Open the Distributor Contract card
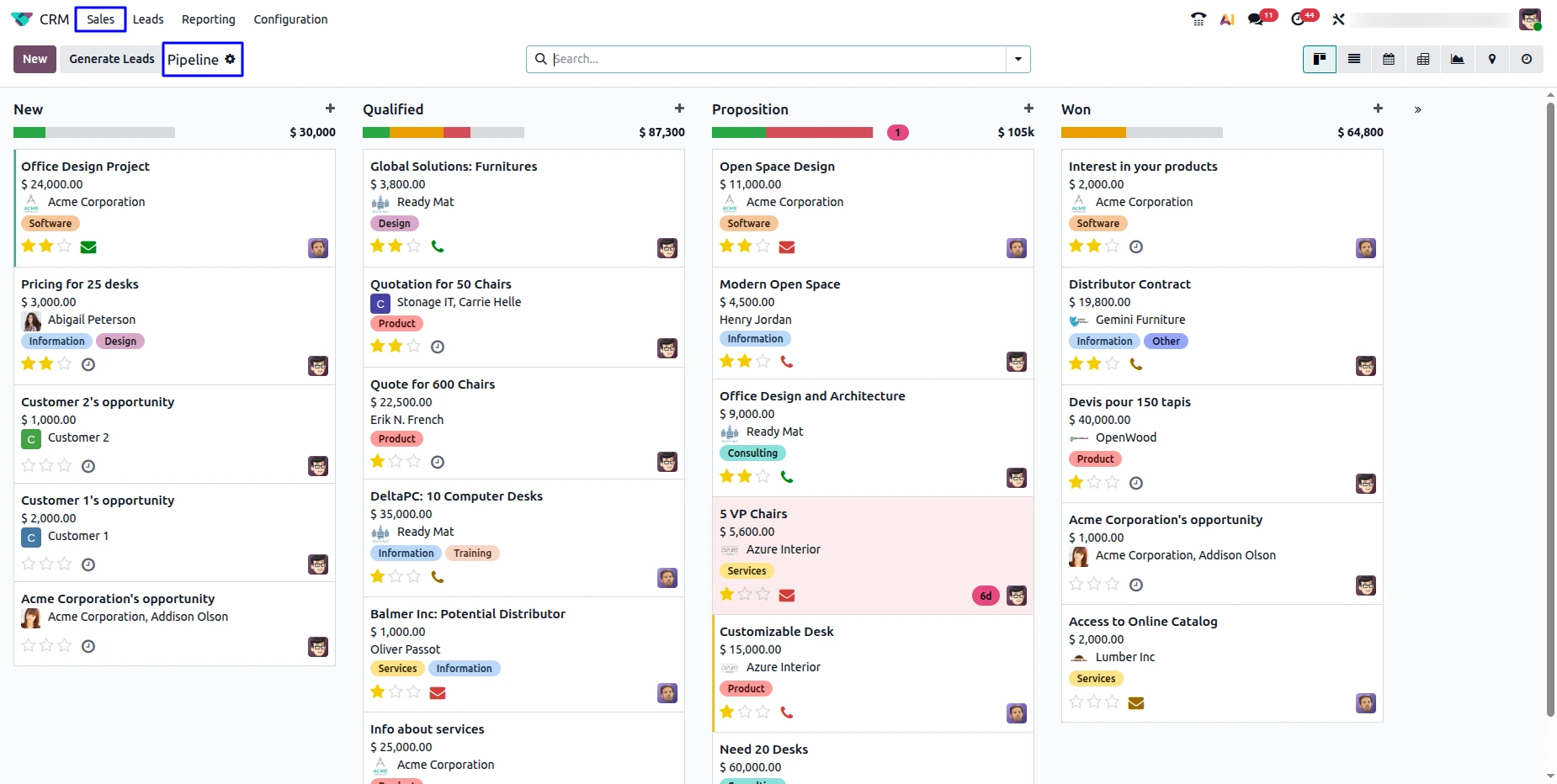Screen dimensions: 1557x784 (x=1222, y=326)
